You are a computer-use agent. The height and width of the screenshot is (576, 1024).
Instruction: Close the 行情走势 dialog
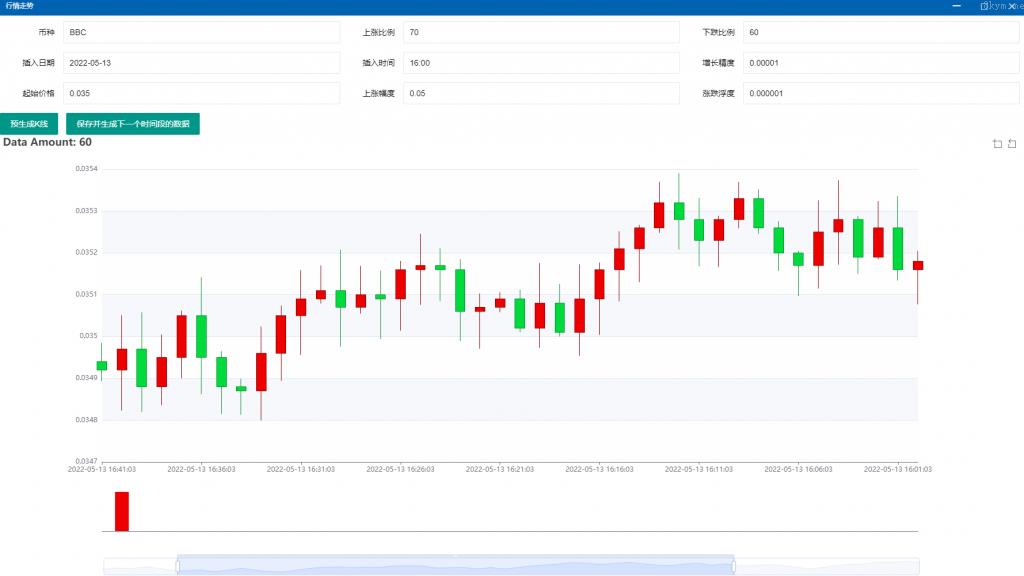coord(1012,6)
